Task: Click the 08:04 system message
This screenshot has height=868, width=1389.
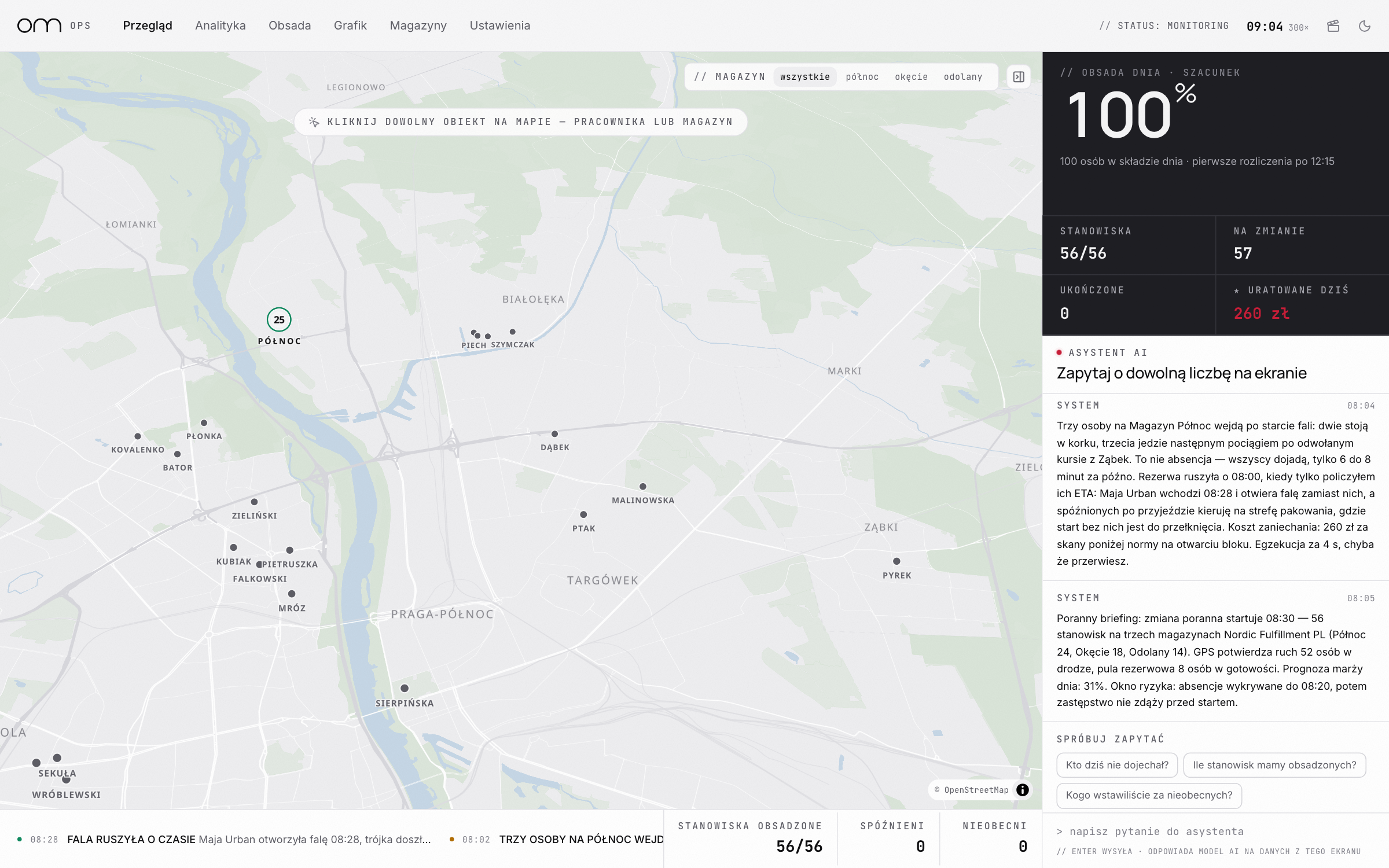Action: tap(1215, 487)
